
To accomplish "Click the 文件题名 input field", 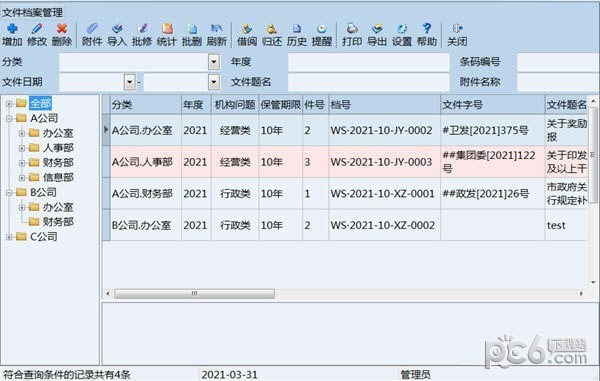I will click(368, 82).
